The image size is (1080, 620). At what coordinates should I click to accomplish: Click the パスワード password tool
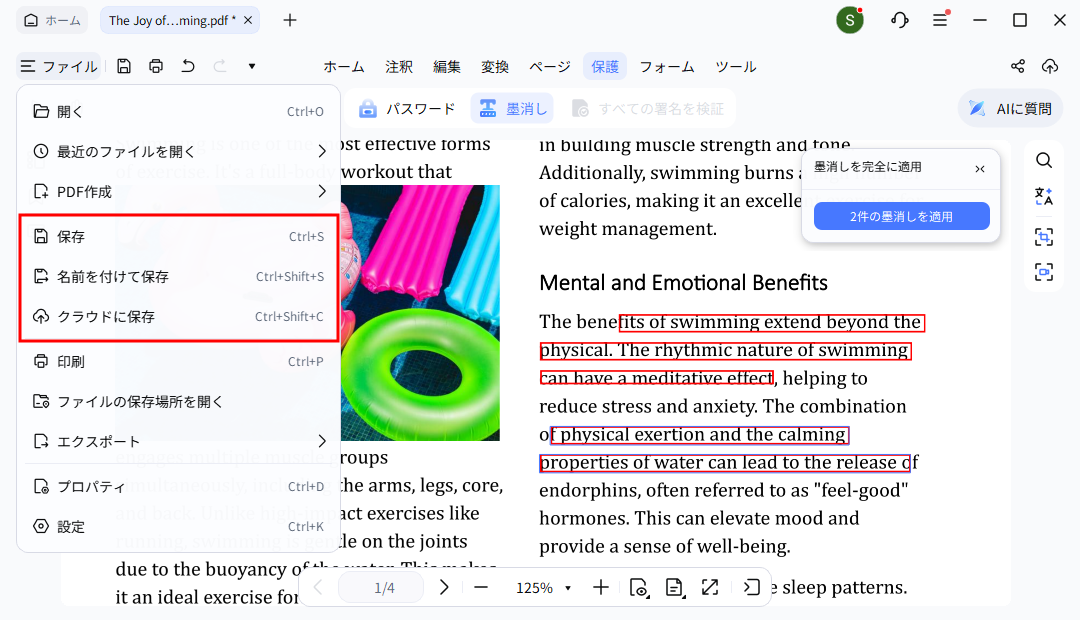(407, 109)
